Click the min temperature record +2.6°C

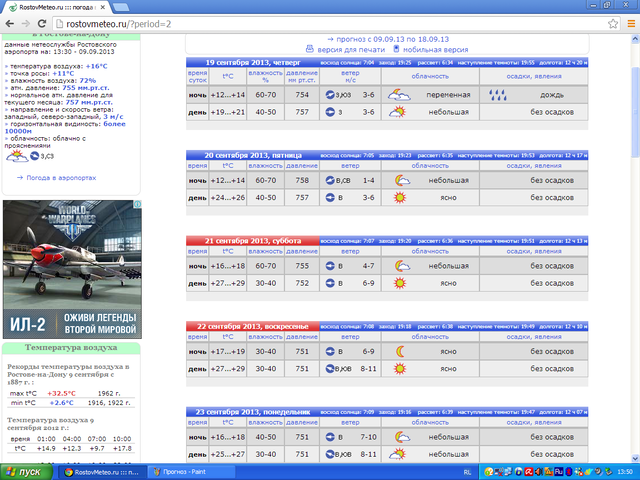62,403
